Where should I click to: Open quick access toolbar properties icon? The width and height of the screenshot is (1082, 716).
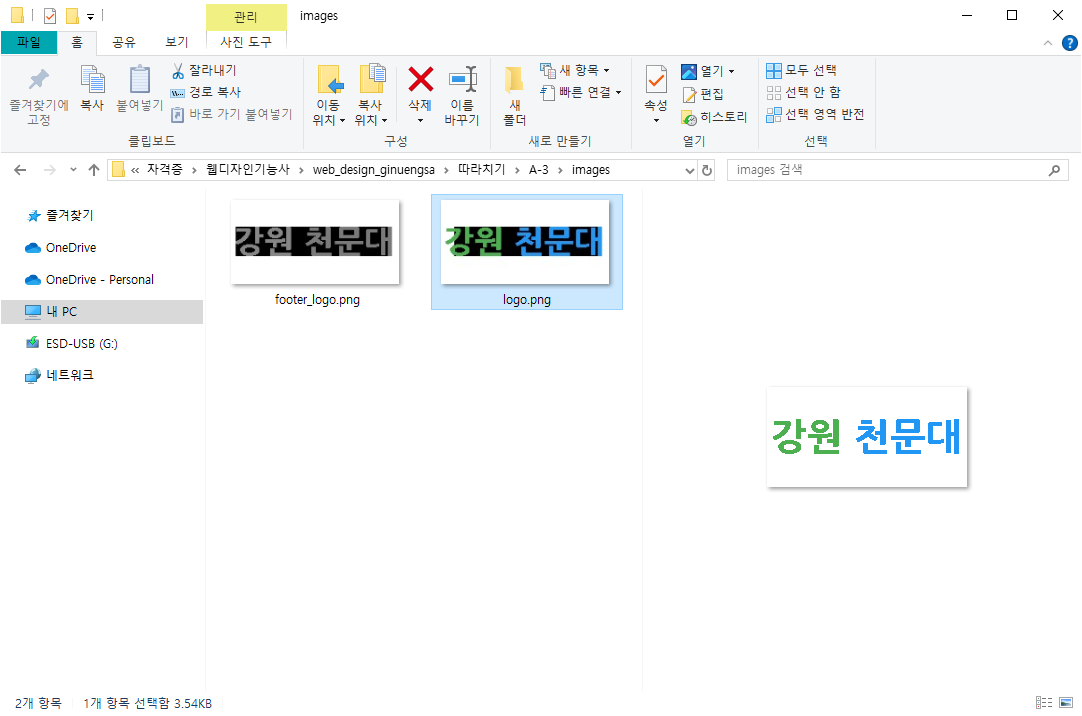50,16
